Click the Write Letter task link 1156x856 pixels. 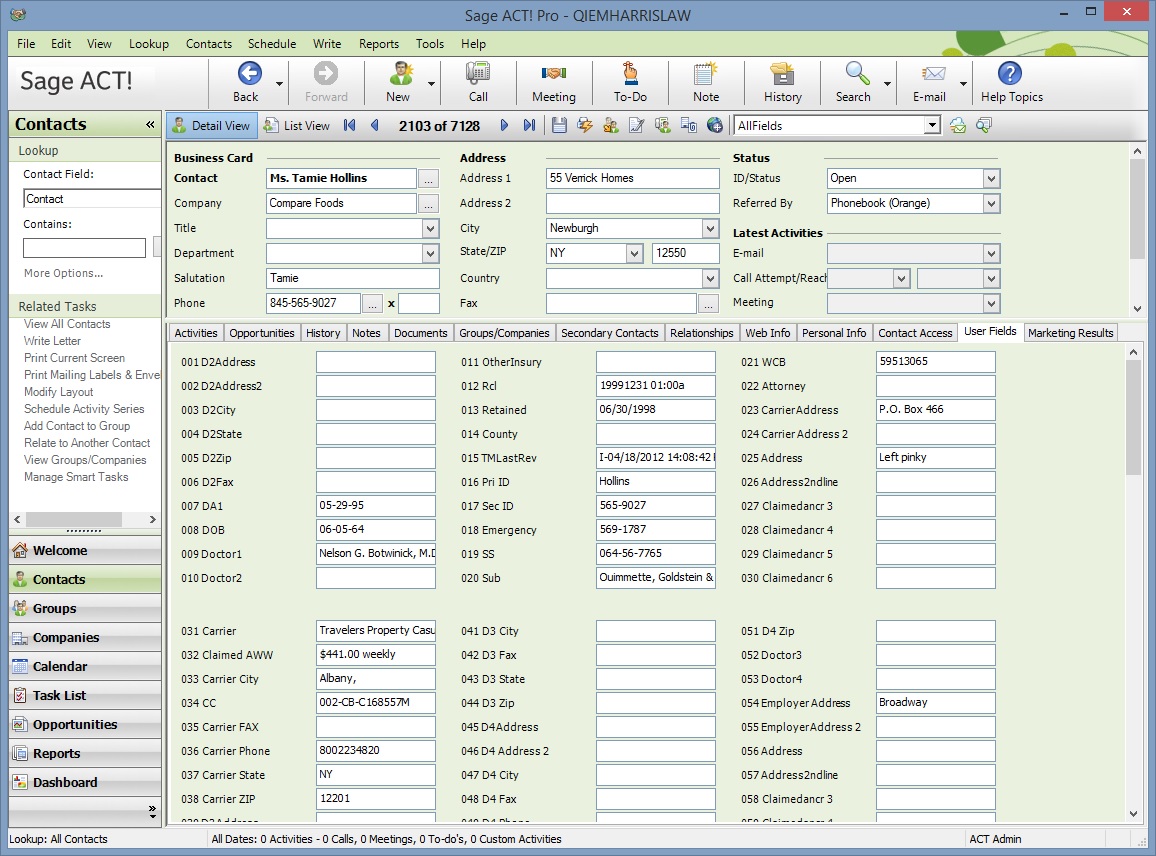(x=52, y=341)
